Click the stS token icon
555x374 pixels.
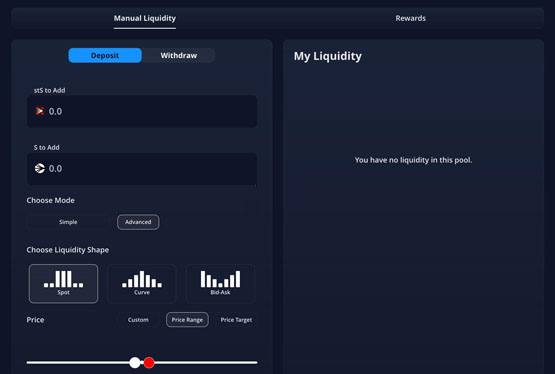(x=40, y=111)
